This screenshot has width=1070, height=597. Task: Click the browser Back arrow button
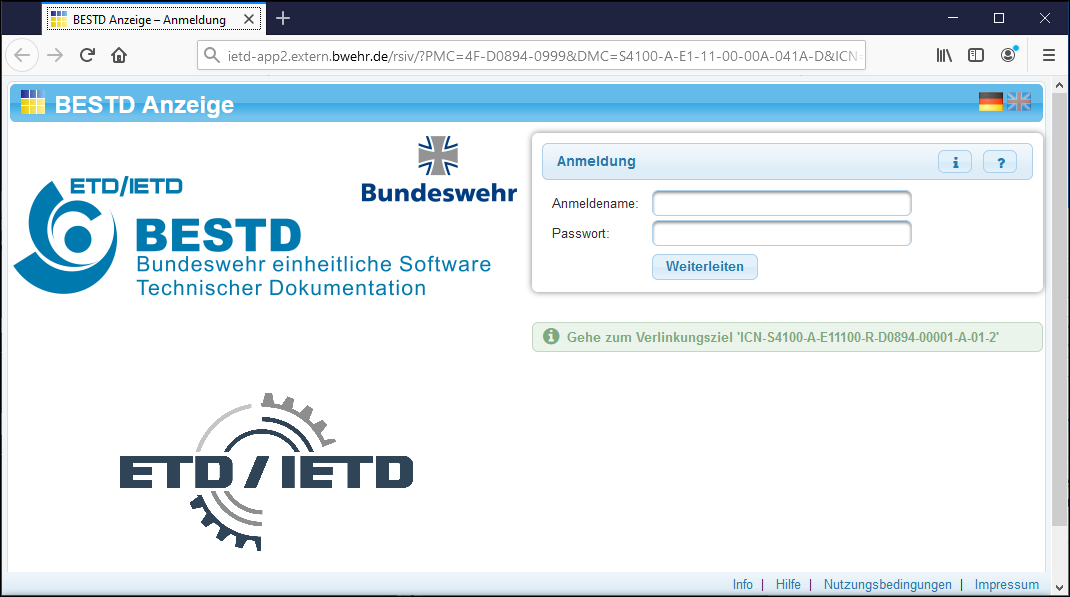pos(22,55)
